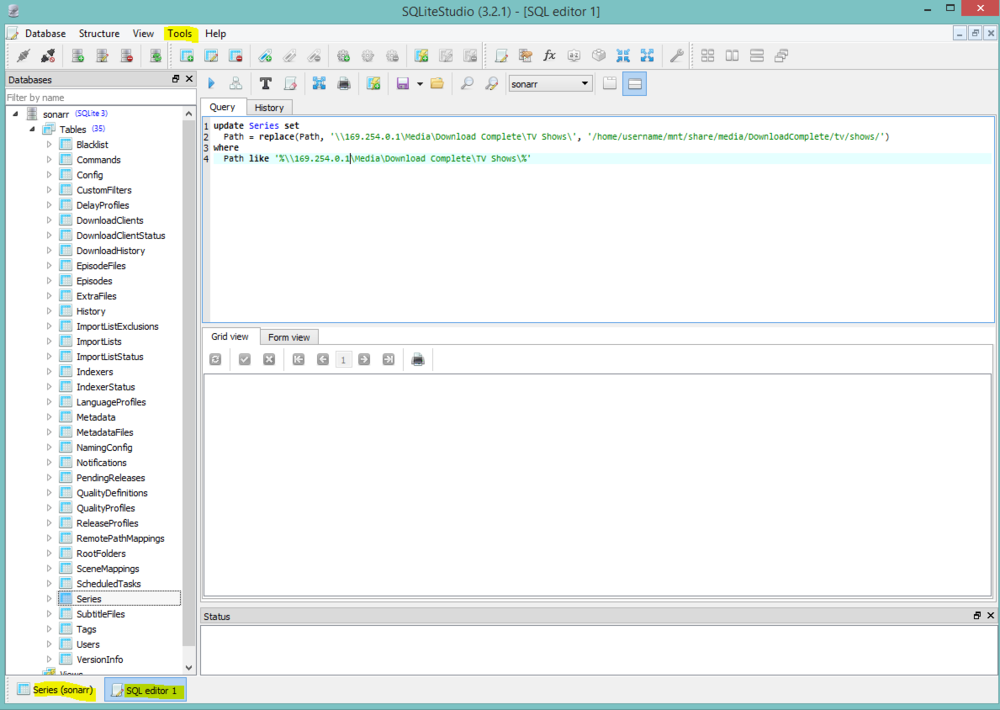The height and width of the screenshot is (710, 1000).
Task: Click the wrench configuration icon
Action: (x=677, y=56)
